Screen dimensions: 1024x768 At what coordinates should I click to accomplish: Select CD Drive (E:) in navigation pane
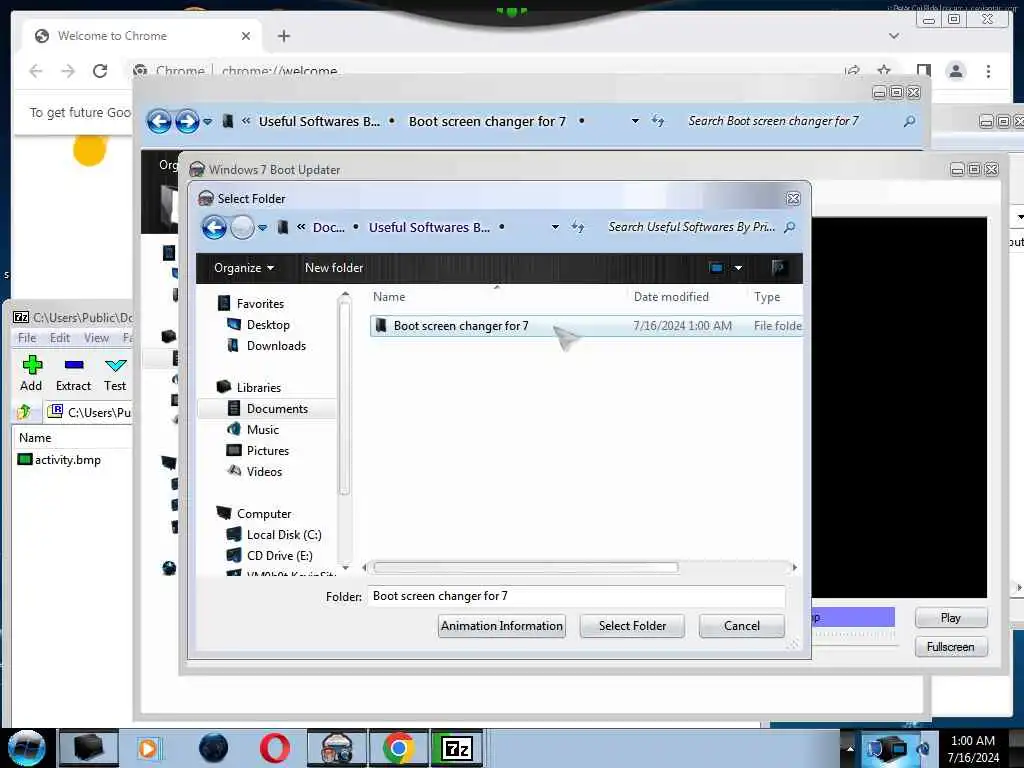(280, 556)
